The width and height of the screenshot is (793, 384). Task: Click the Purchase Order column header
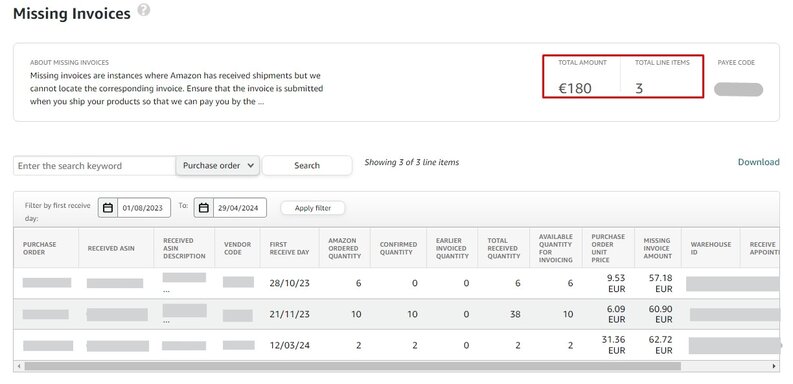pyautogui.click(x=46, y=248)
